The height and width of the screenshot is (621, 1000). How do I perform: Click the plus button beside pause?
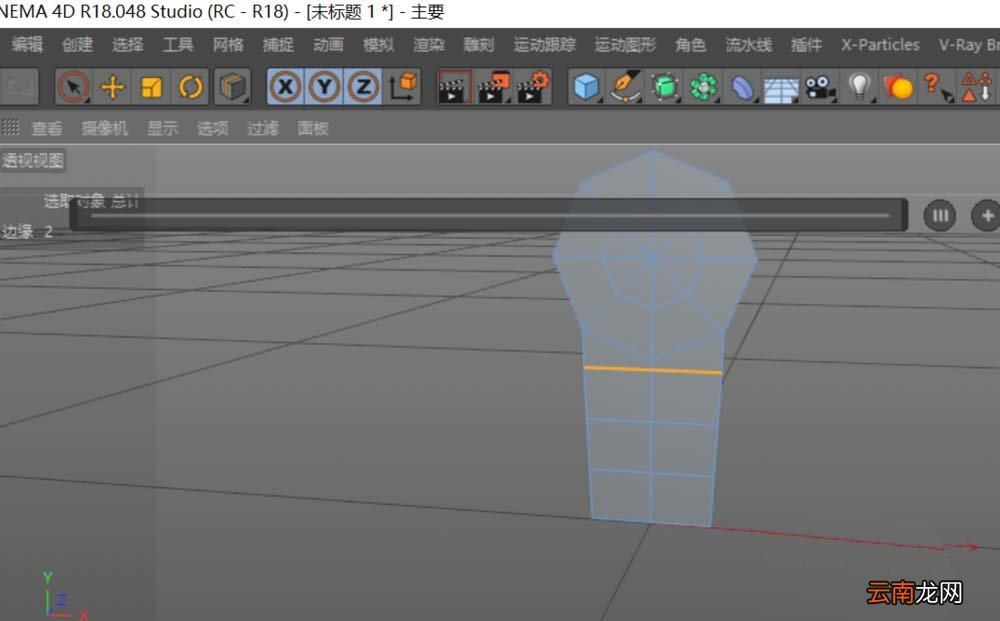[986, 216]
